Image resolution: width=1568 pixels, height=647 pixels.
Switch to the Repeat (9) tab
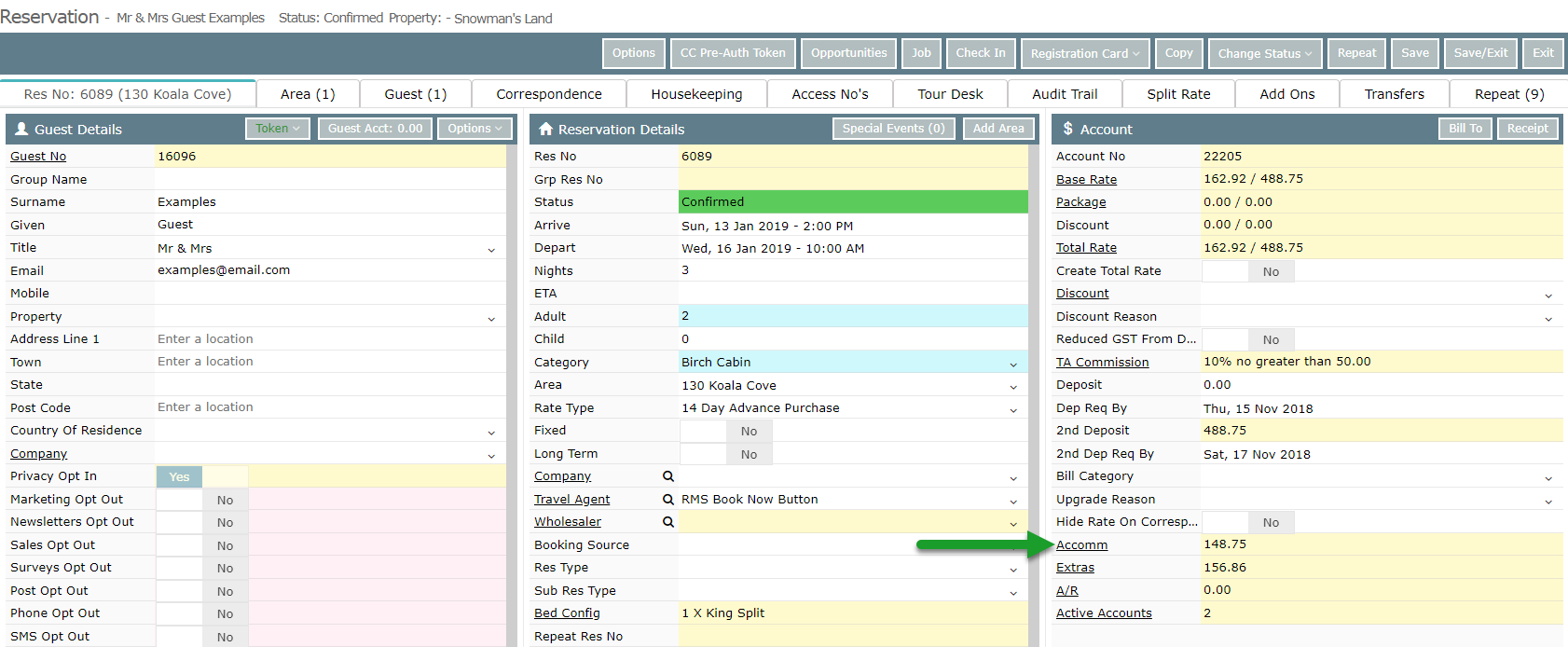pos(1509,94)
